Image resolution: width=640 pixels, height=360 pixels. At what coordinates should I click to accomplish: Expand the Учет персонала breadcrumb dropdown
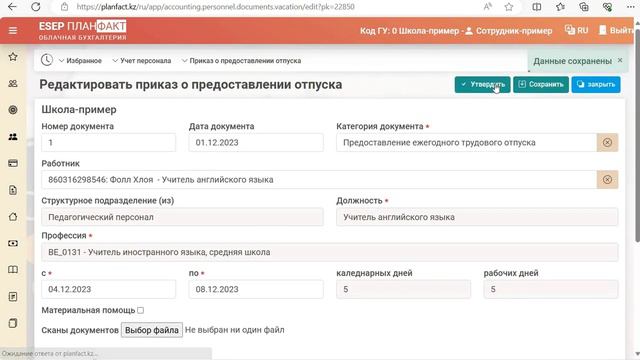click(142, 60)
